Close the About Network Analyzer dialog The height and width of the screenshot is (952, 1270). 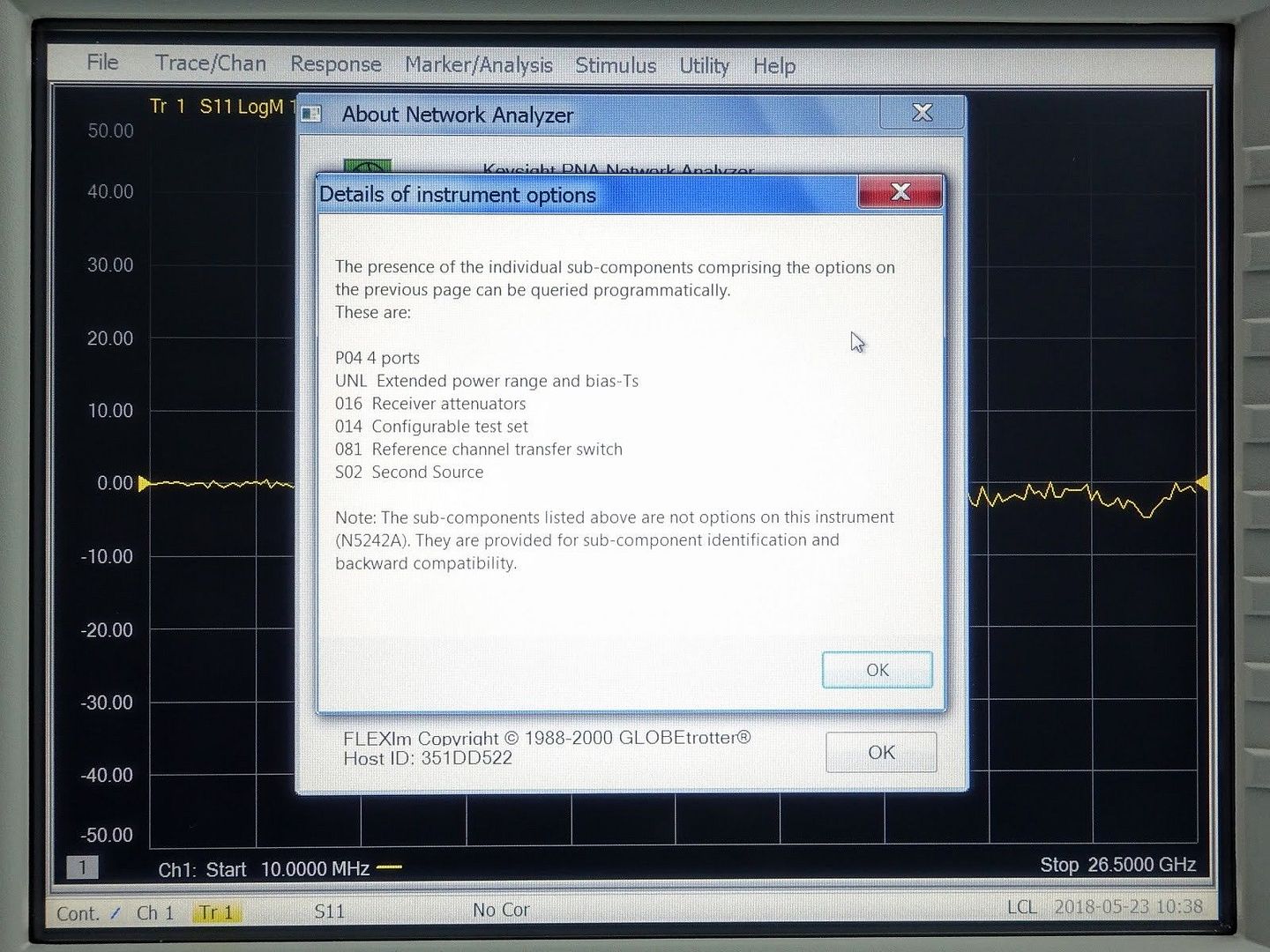tap(923, 113)
